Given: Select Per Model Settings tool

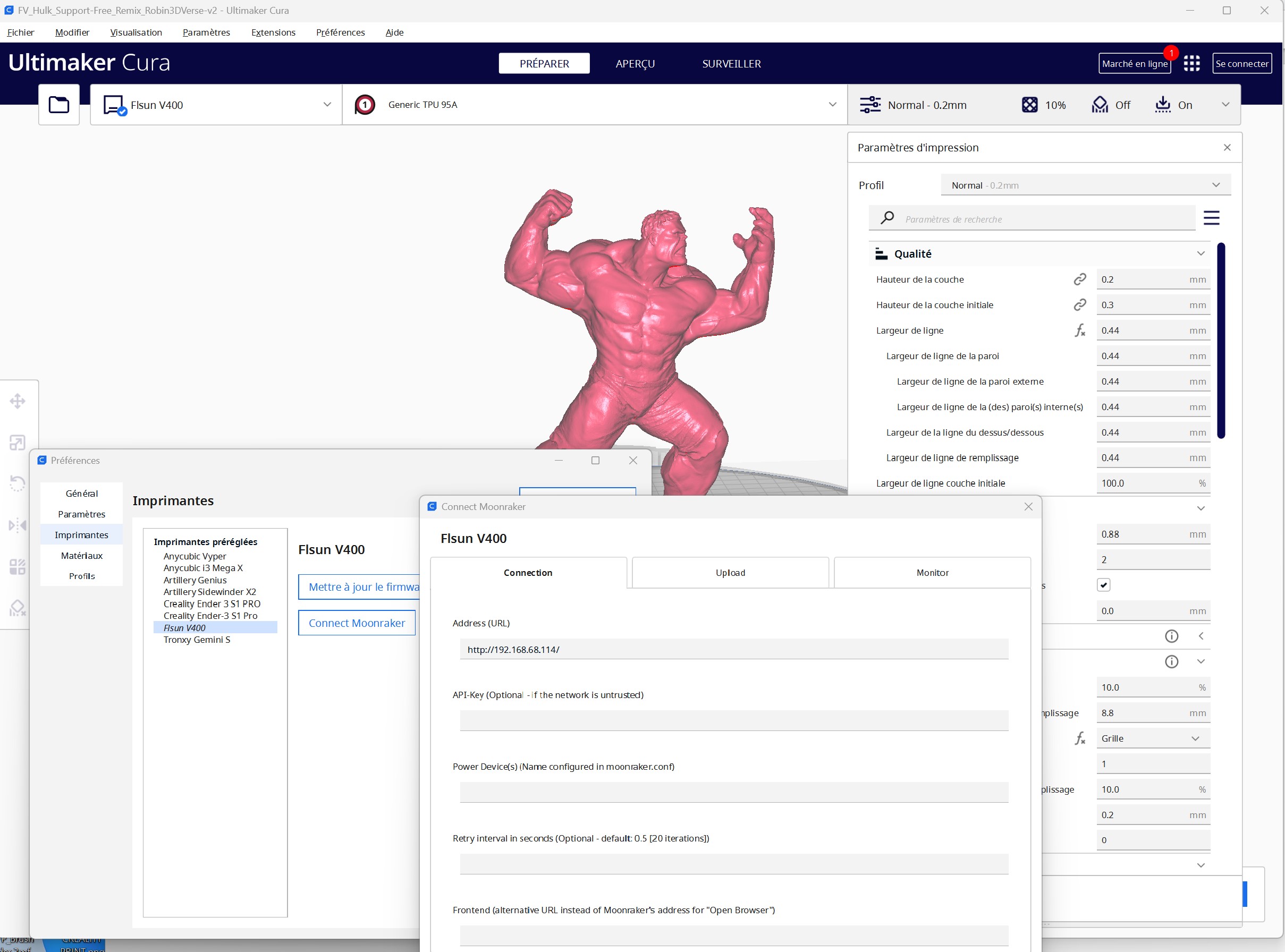Looking at the screenshot, I should [18, 566].
